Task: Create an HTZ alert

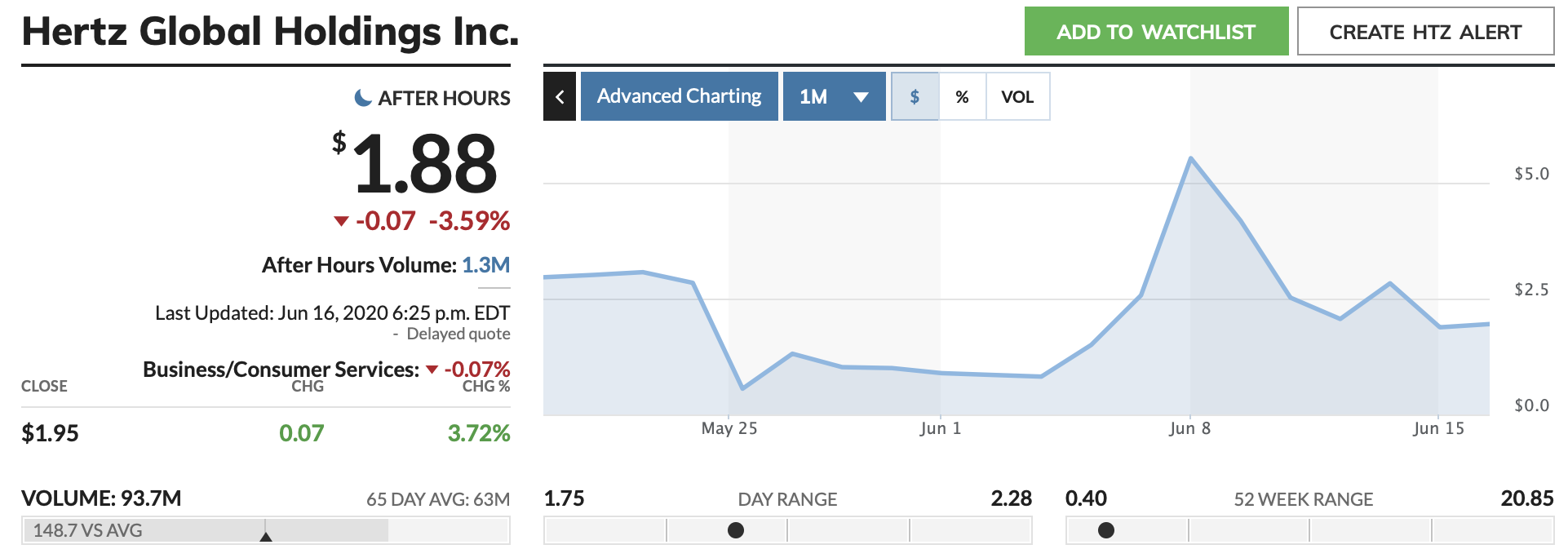Action: 1424,32
